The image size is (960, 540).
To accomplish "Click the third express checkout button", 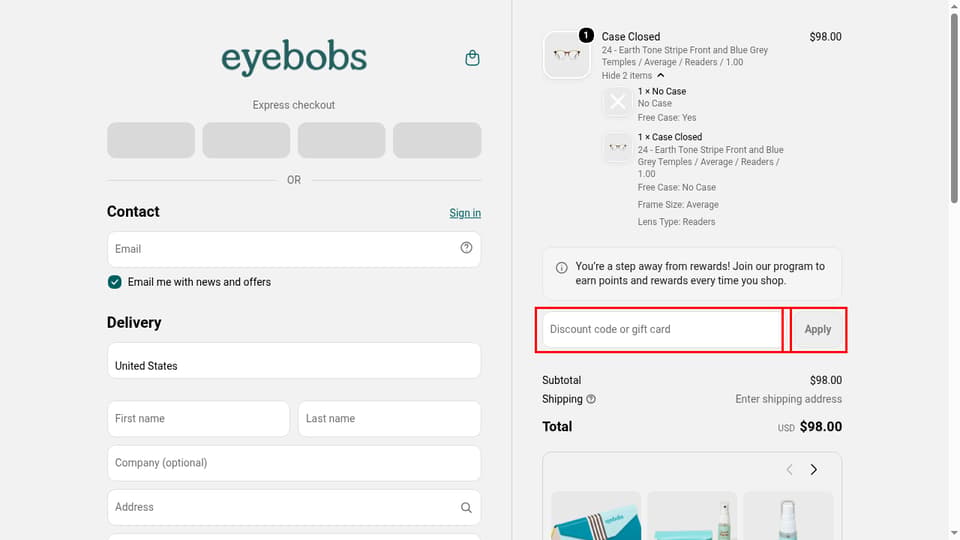I will [x=342, y=140].
